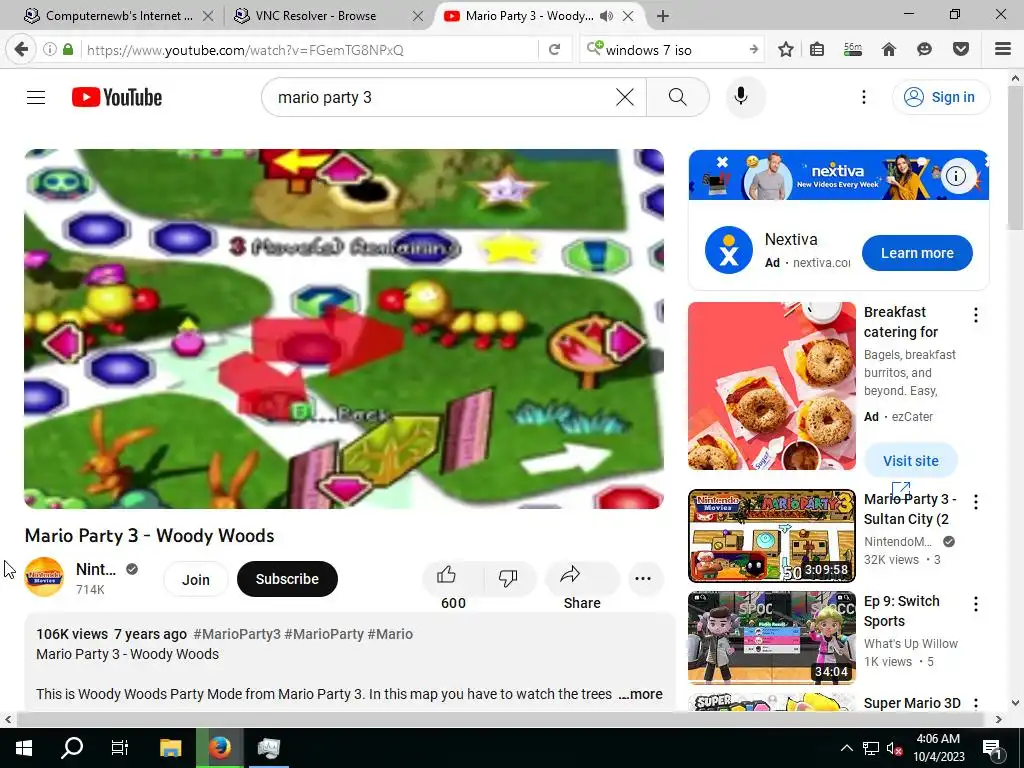1024x768 pixels.
Task: Open Firefox hamburger menu
Action: (x=1002, y=50)
